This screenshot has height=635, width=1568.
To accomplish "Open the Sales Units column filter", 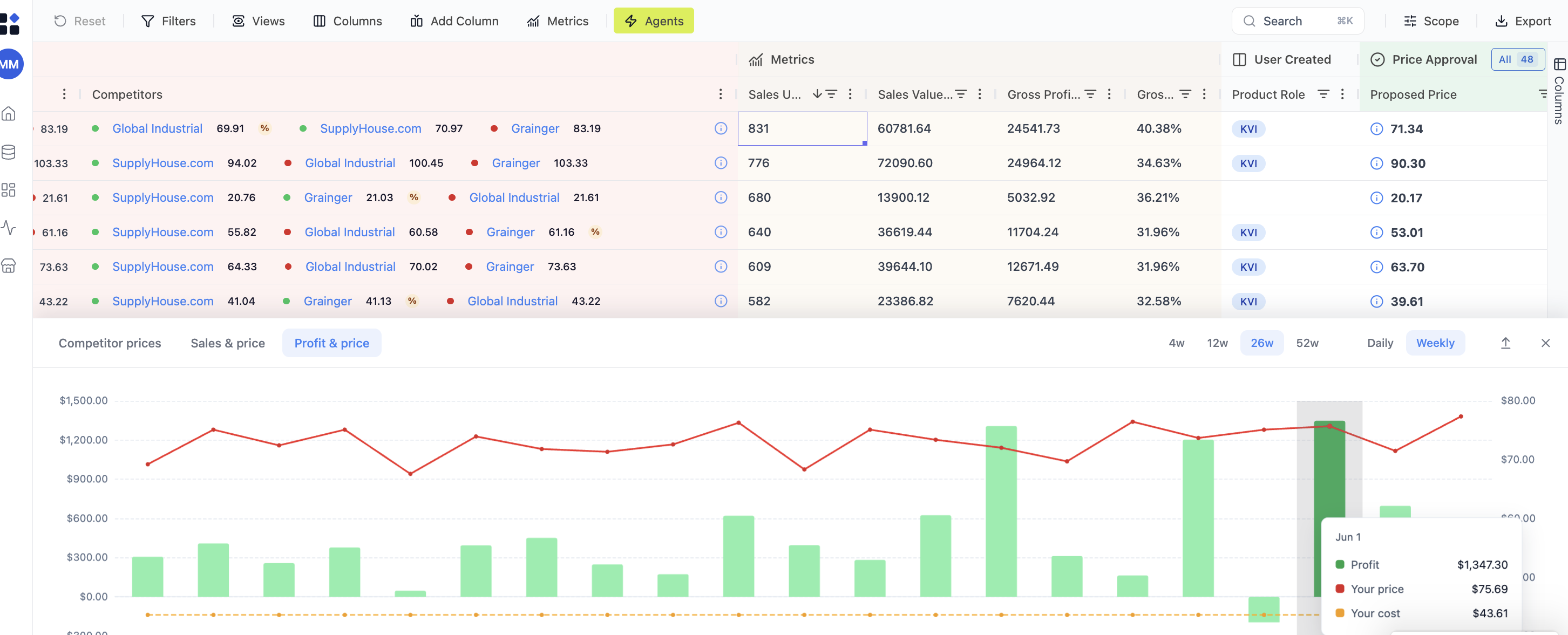I will tap(831, 94).
